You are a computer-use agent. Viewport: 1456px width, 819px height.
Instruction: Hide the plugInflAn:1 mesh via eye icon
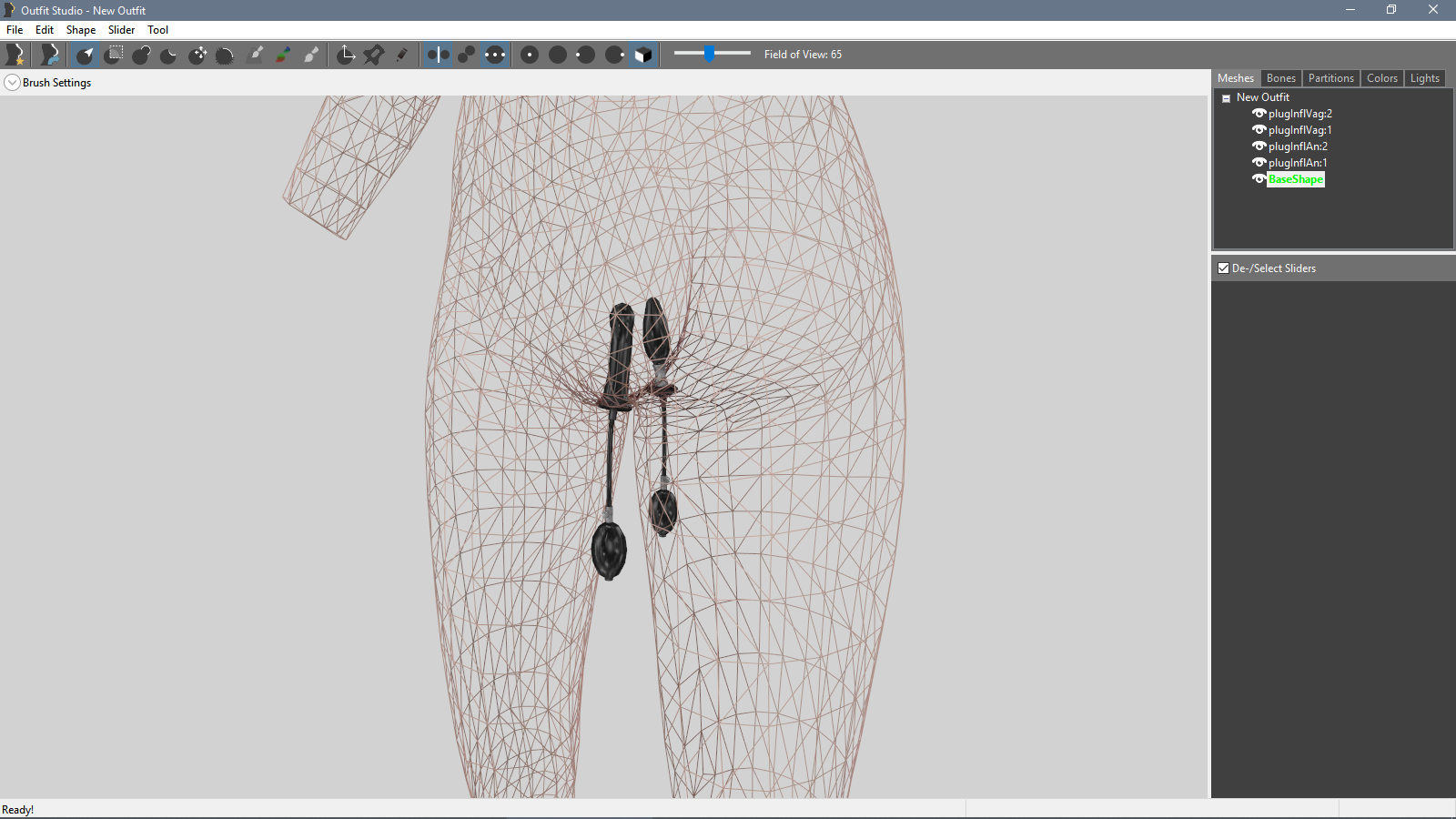pyautogui.click(x=1259, y=163)
